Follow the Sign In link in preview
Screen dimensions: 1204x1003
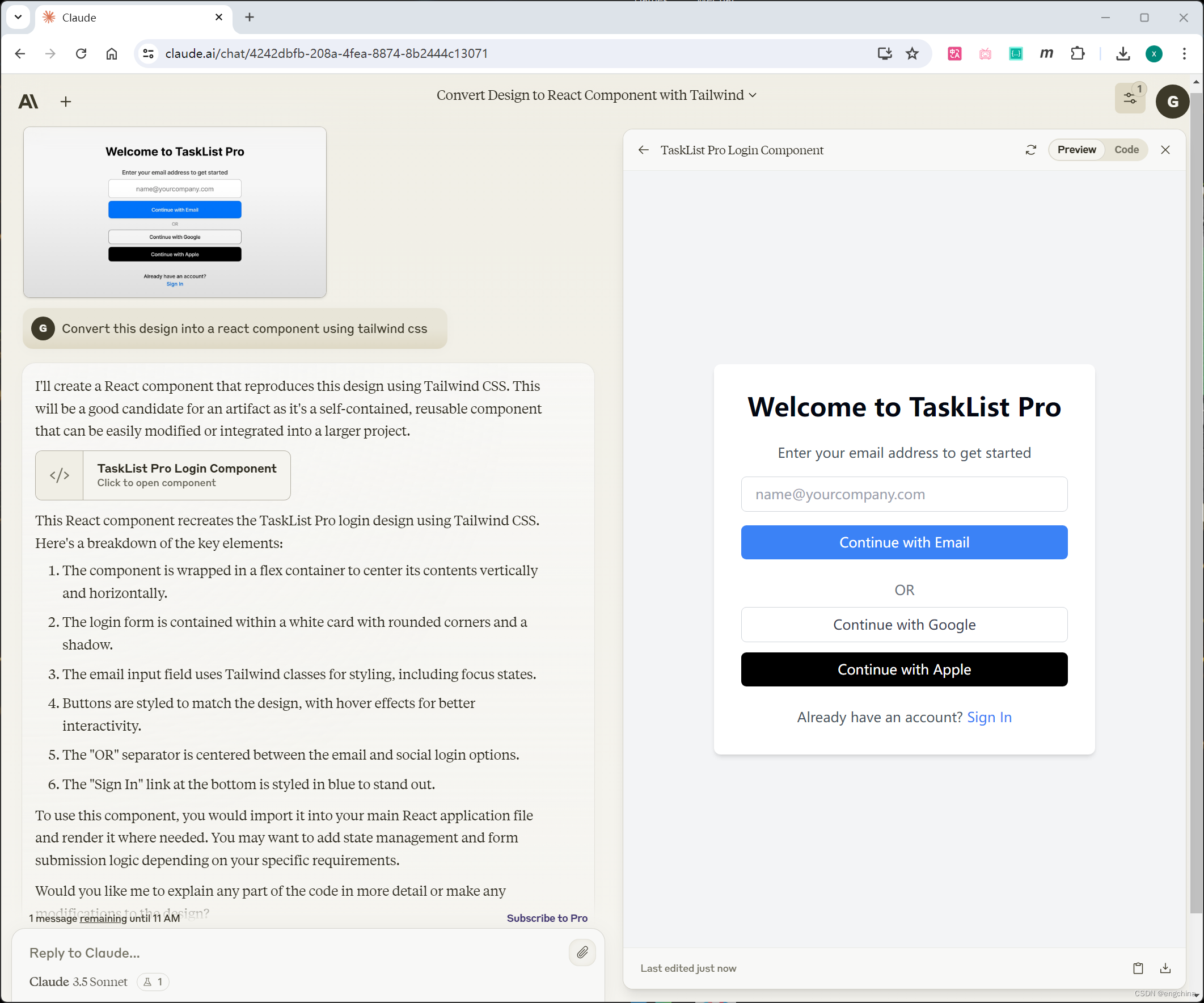click(x=989, y=717)
